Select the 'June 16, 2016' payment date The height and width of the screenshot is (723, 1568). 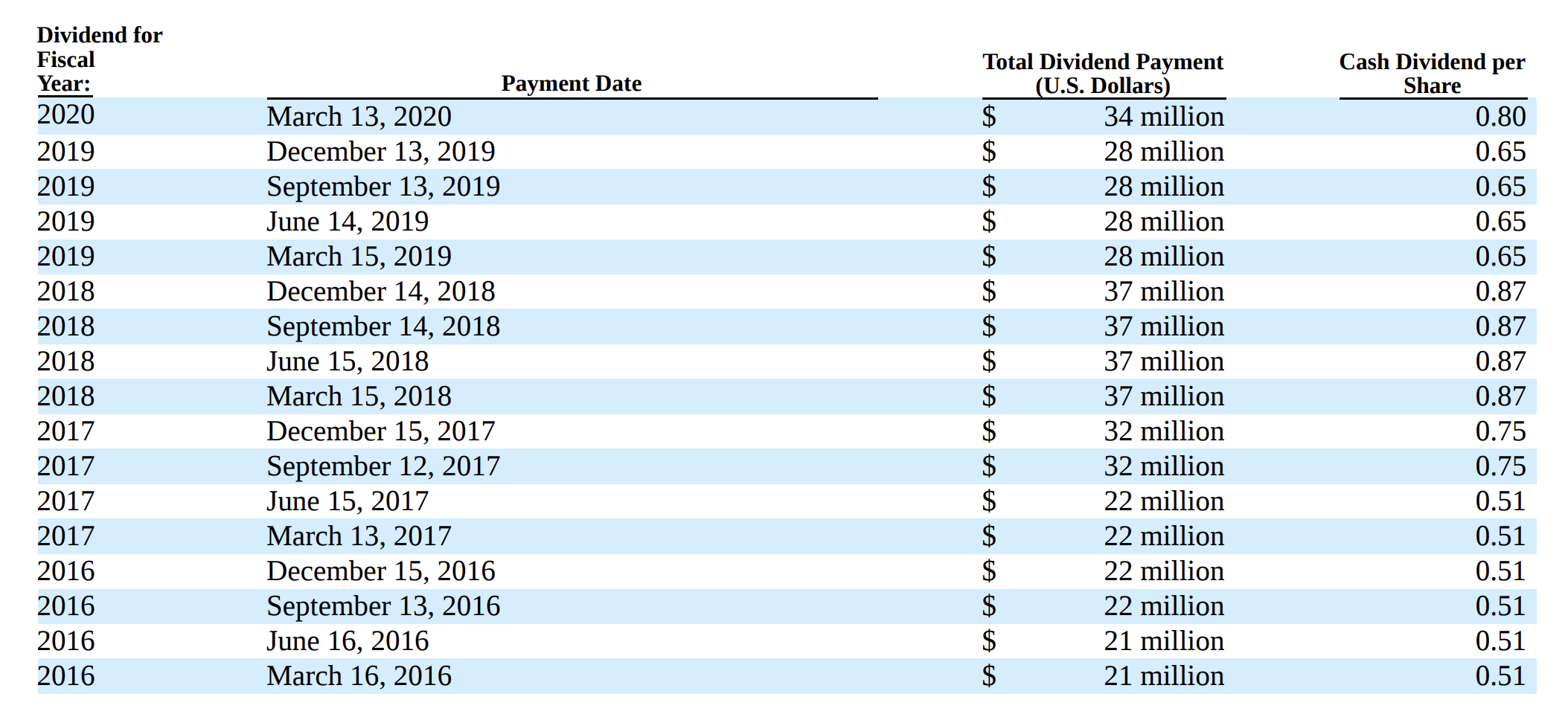pos(348,641)
